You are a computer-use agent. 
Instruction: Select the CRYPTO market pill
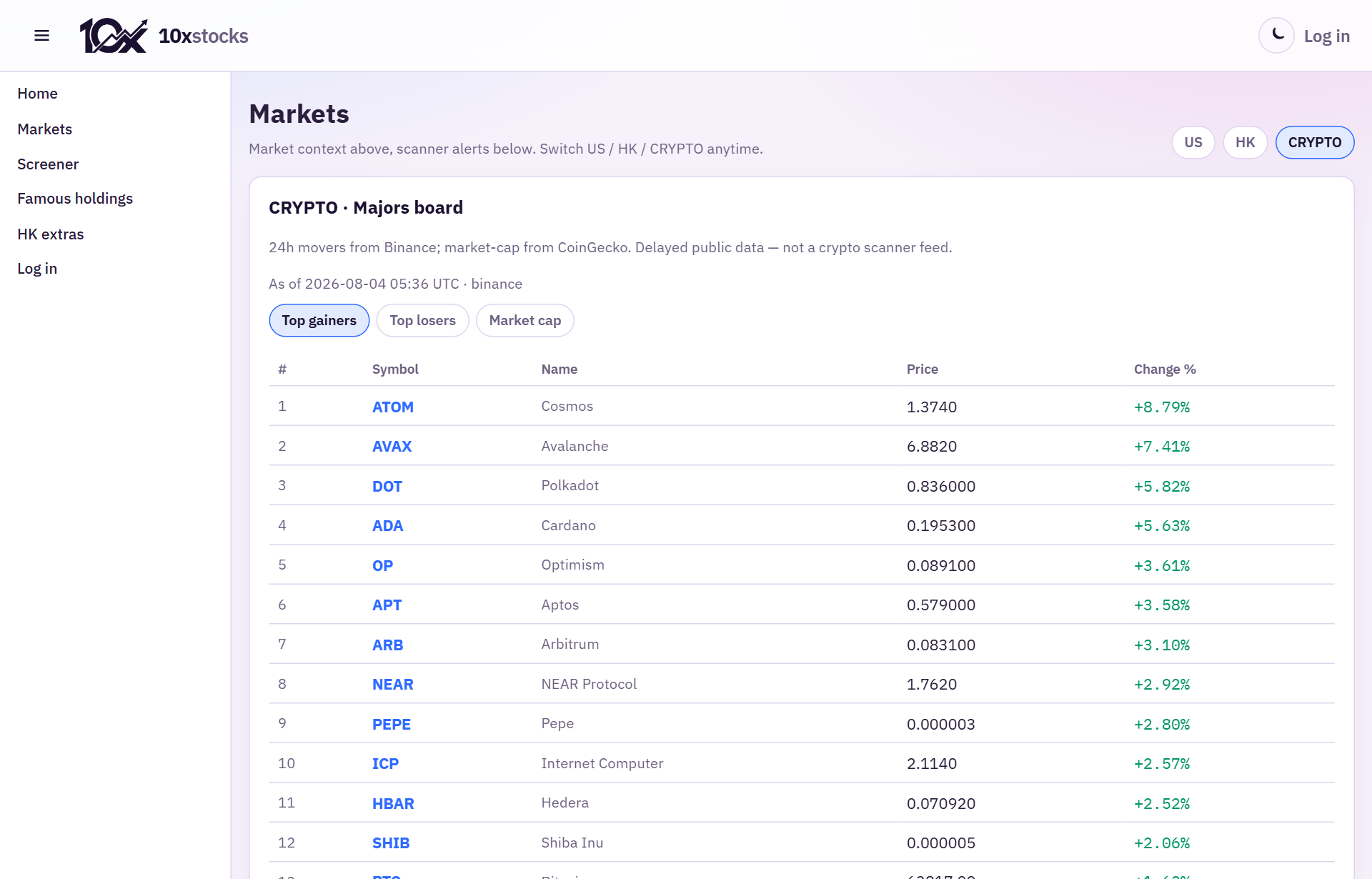coord(1315,142)
